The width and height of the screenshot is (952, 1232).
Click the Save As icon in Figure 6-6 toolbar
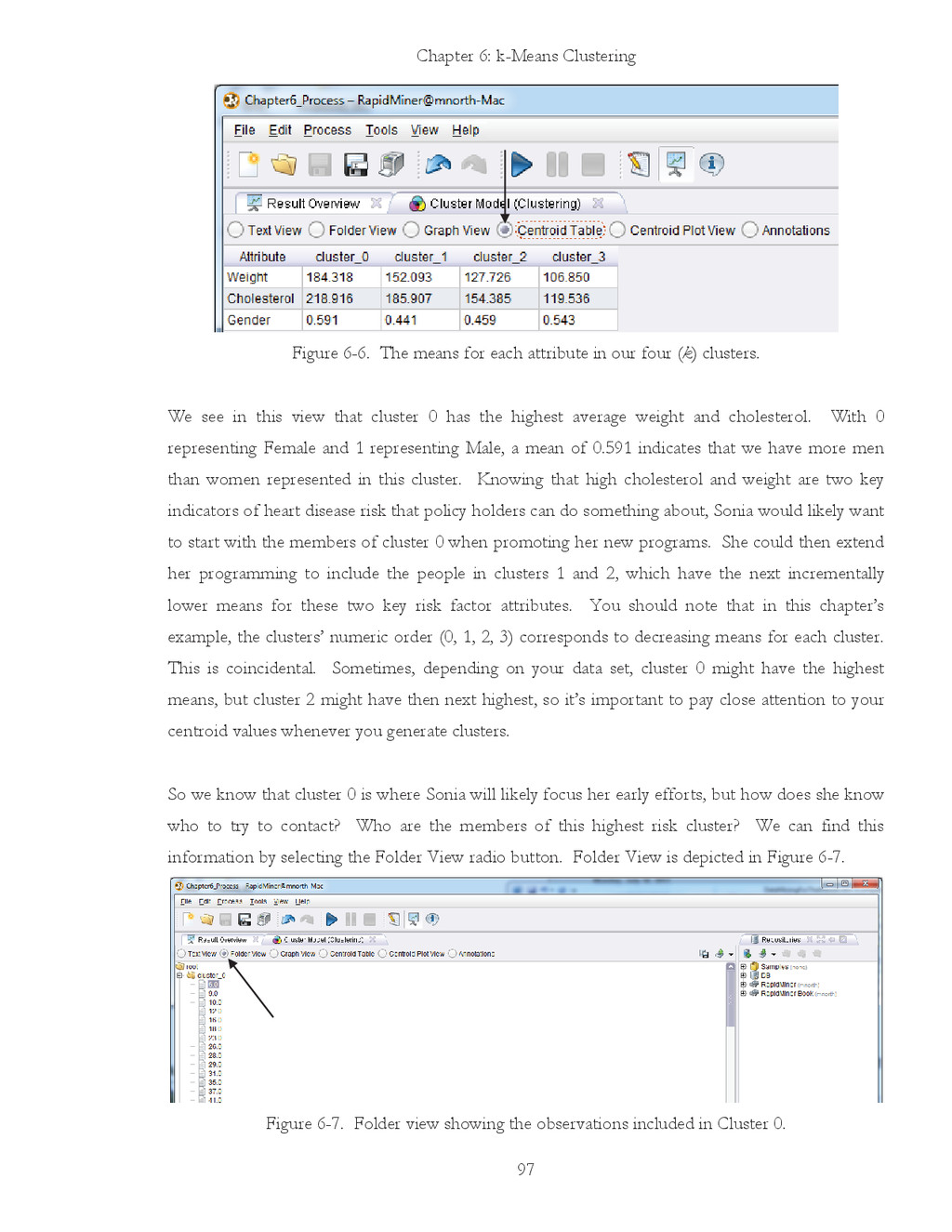356,165
